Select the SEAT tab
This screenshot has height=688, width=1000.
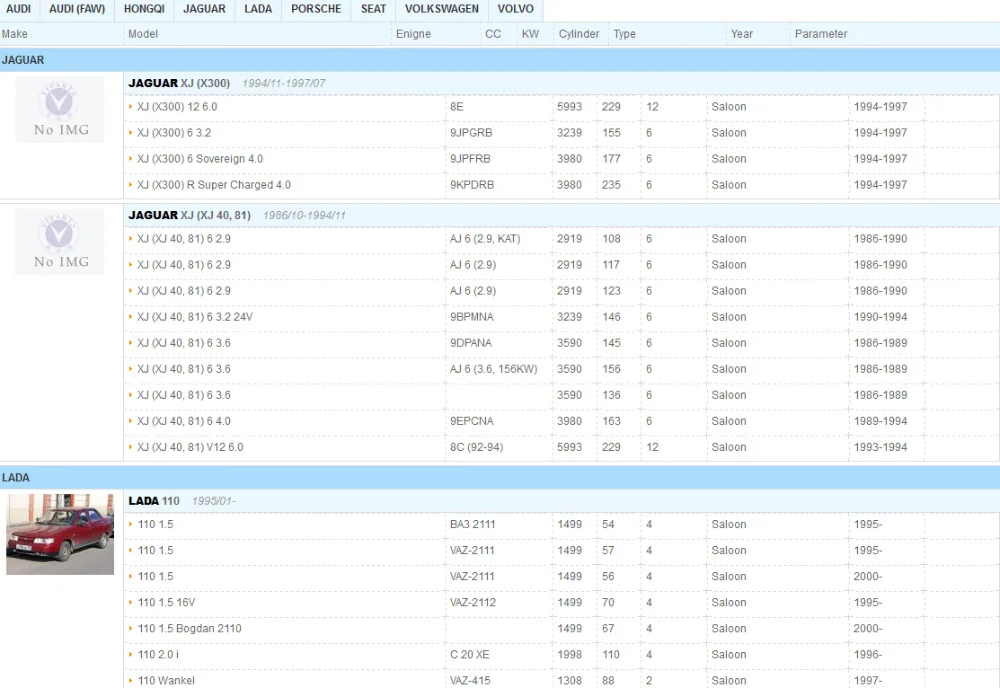pos(373,9)
